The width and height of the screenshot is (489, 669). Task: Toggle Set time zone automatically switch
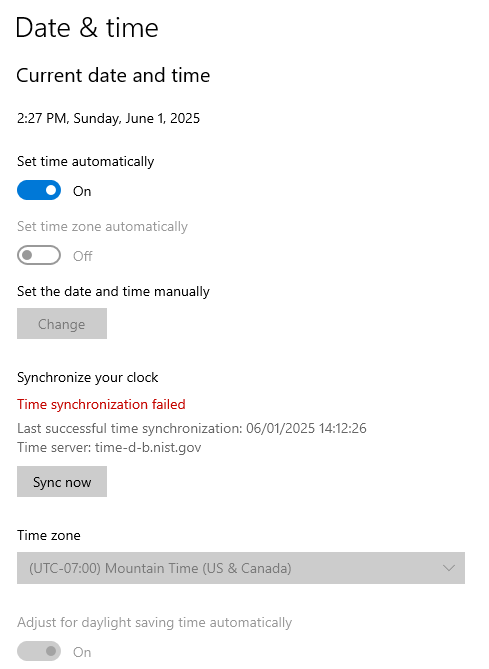point(39,255)
